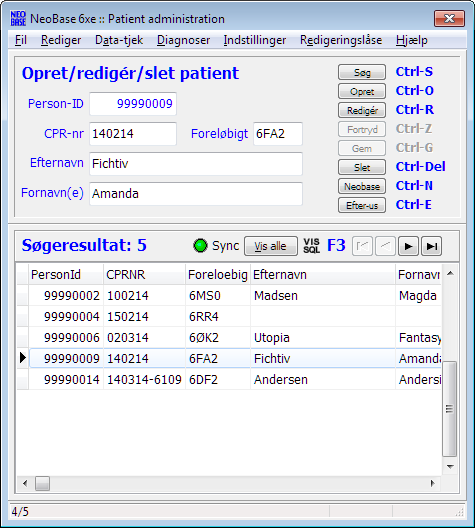Image resolution: width=475 pixels, height=528 pixels.
Task: Click the Efter-us button
Action: pyautogui.click(x=362, y=205)
